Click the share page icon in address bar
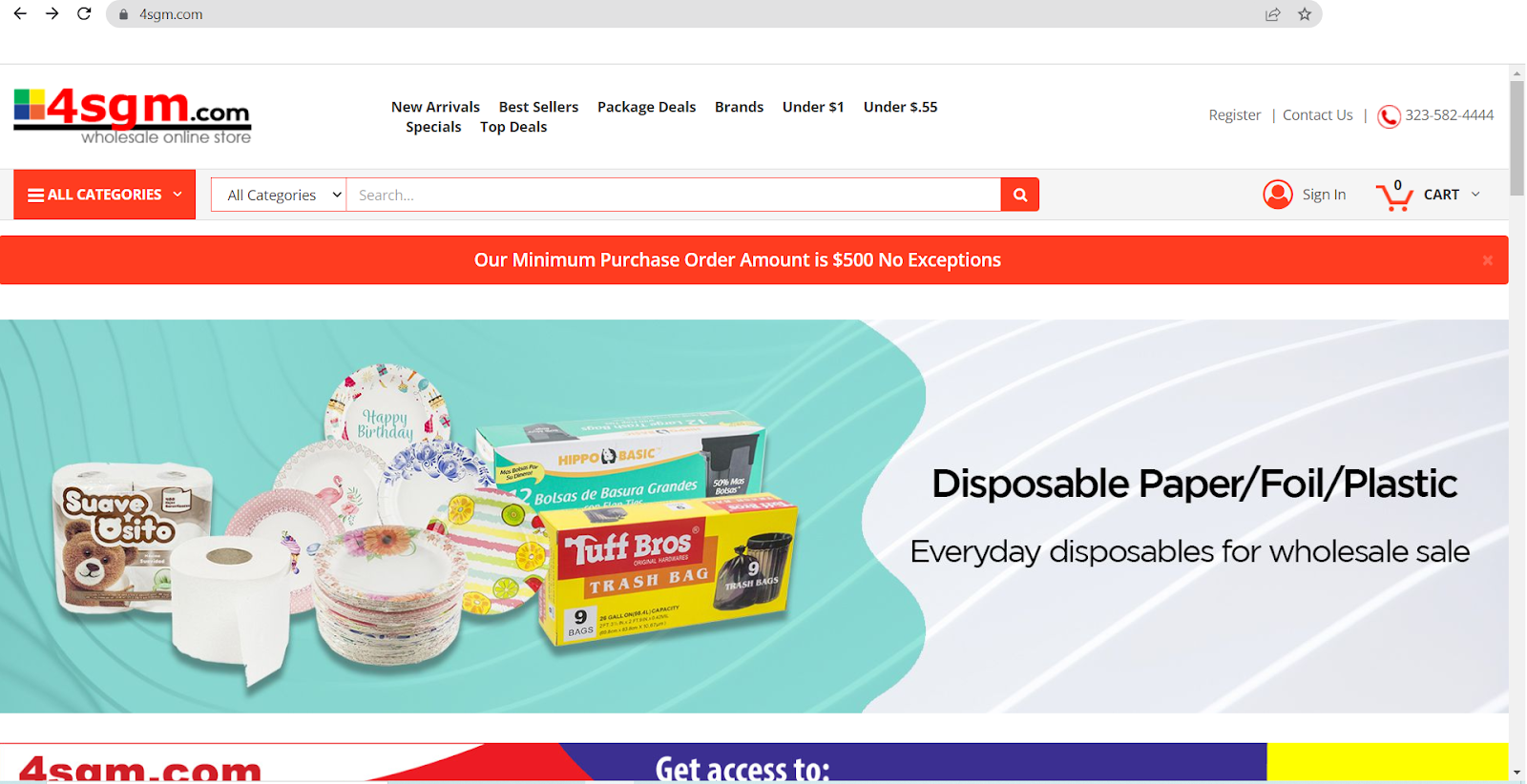 pyautogui.click(x=1272, y=14)
